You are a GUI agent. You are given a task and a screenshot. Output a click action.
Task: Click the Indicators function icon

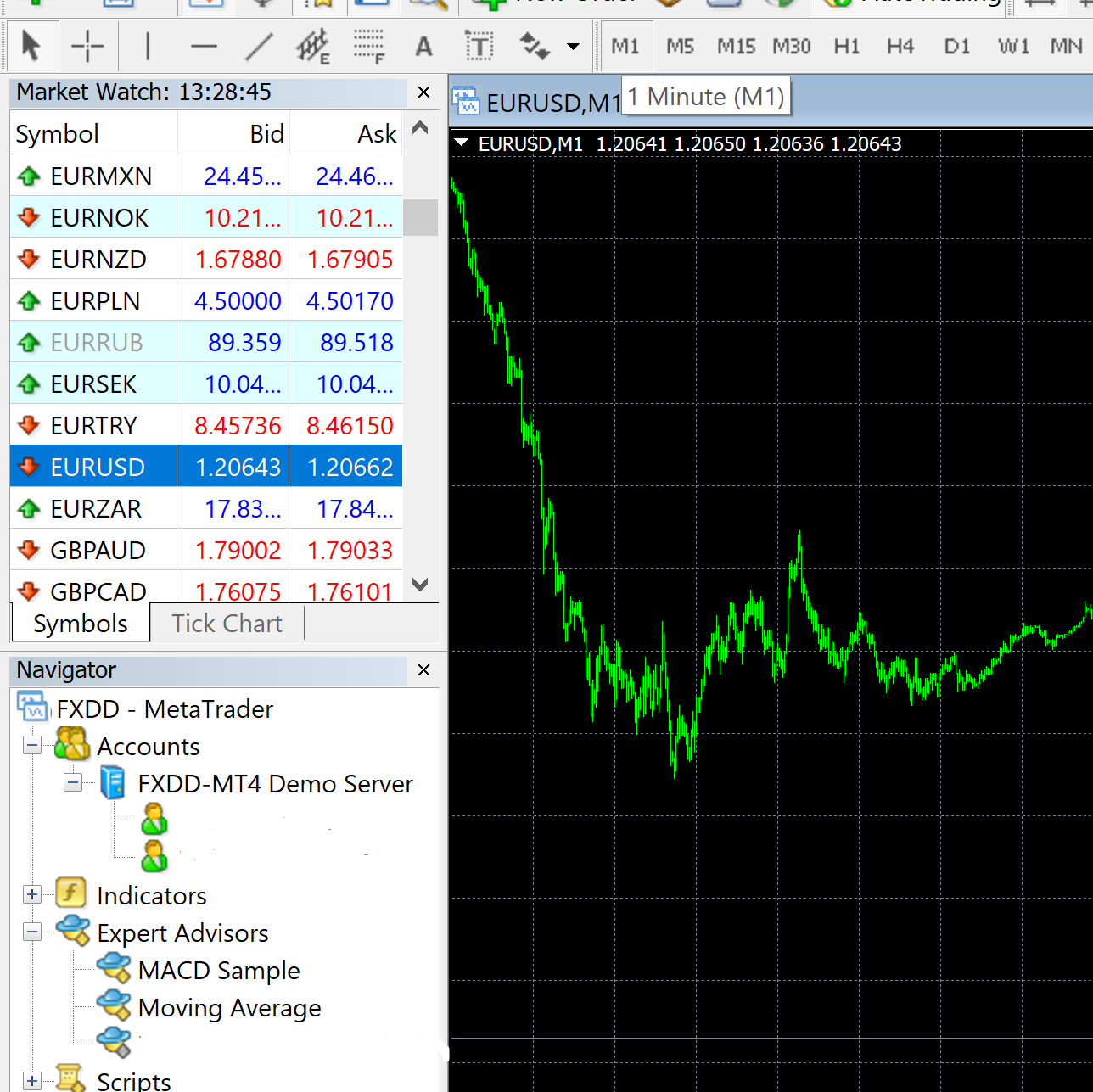[x=70, y=893]
